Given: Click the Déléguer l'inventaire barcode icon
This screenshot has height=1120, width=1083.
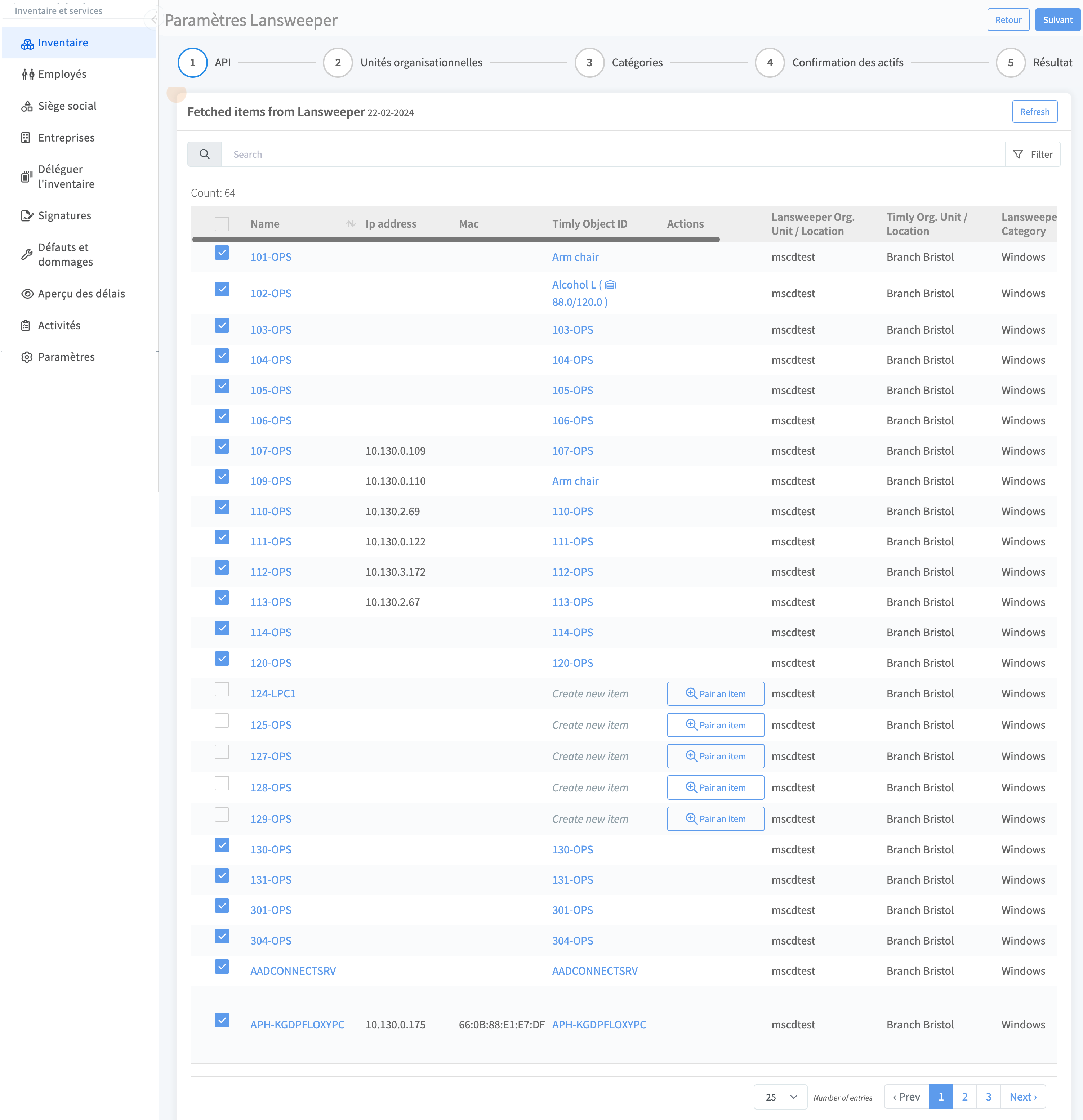Looking at the screenshot, I should (26, 177).
